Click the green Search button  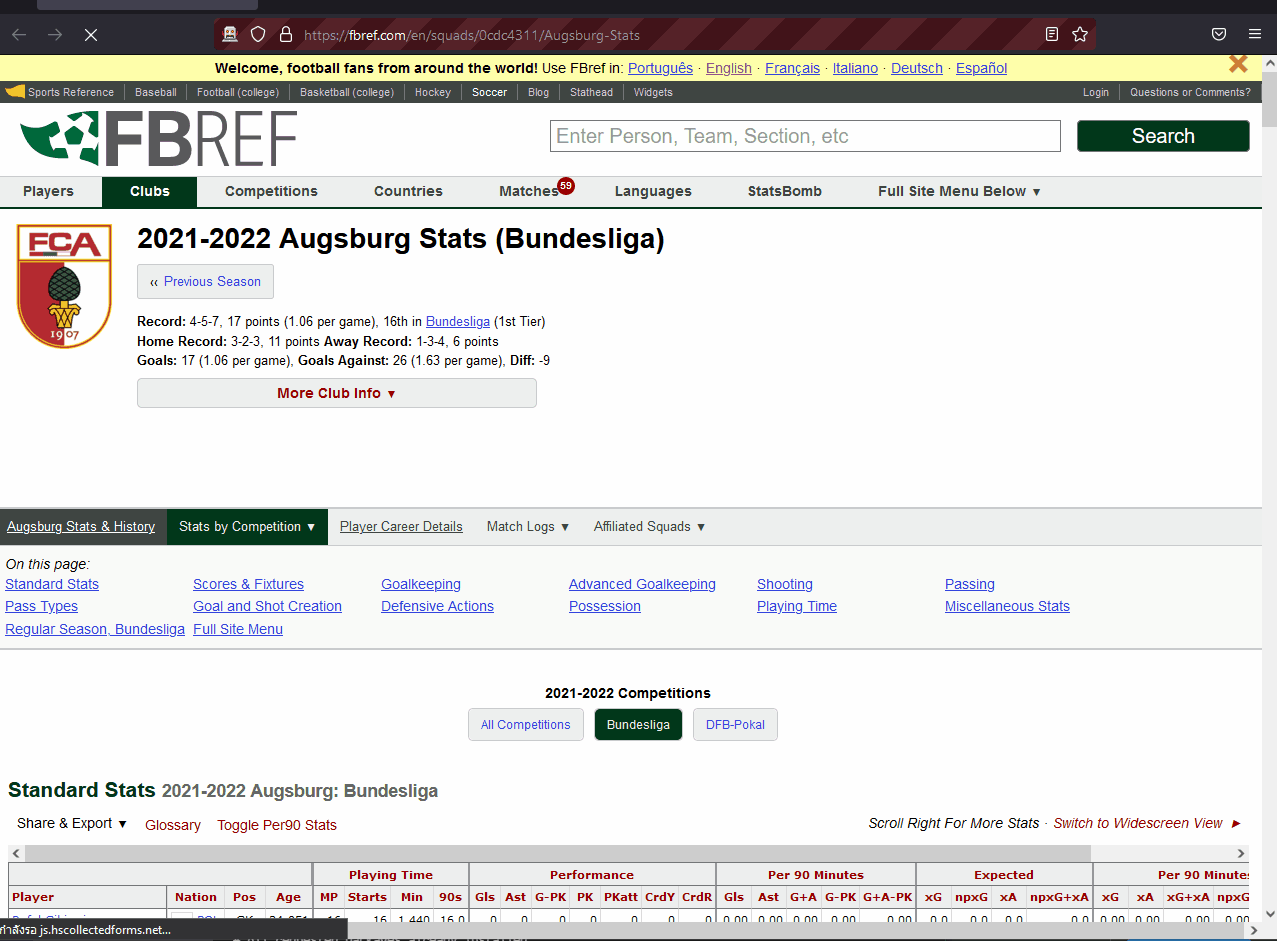1163,136
